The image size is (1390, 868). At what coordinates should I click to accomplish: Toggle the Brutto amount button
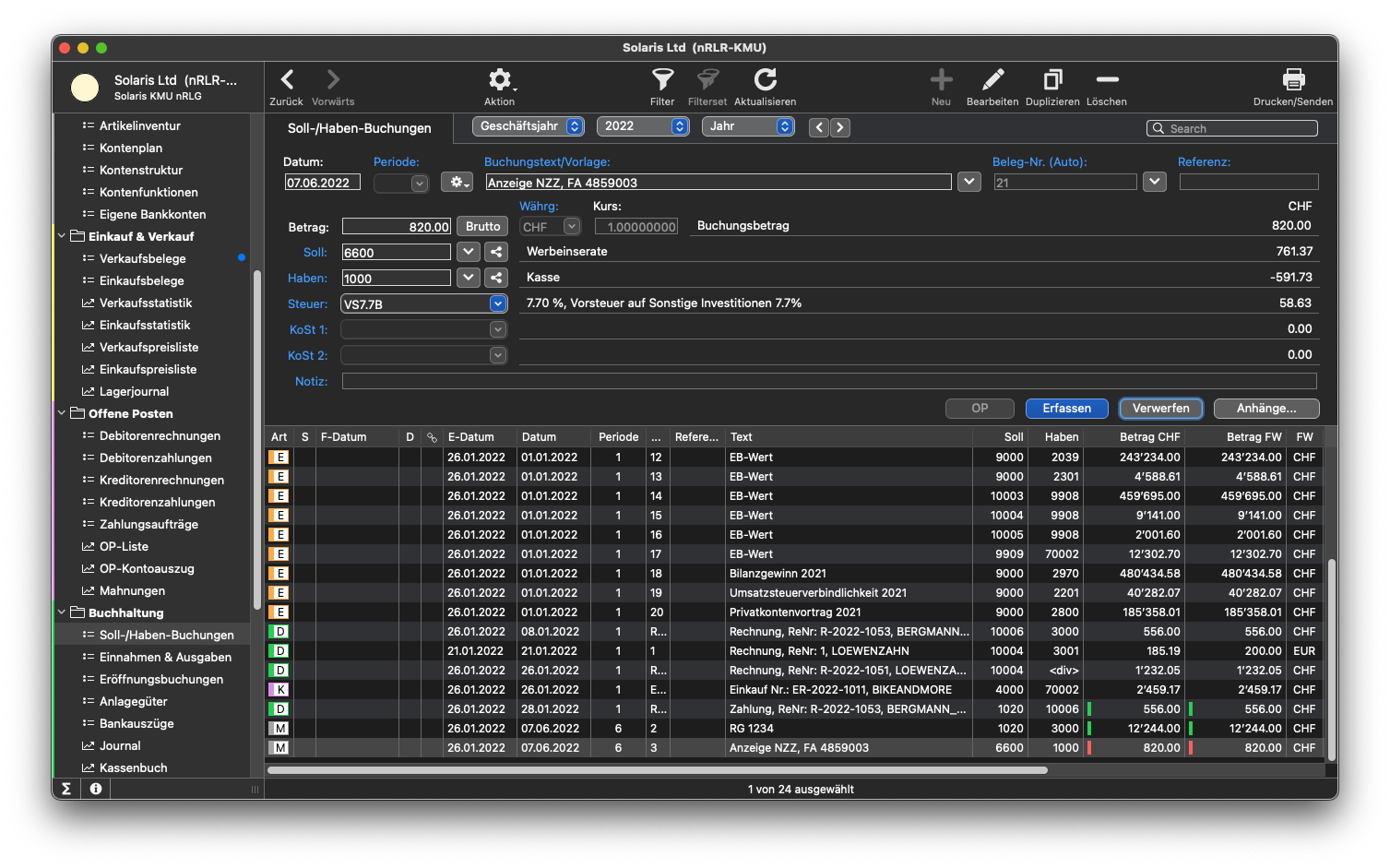tap(482, 226)
